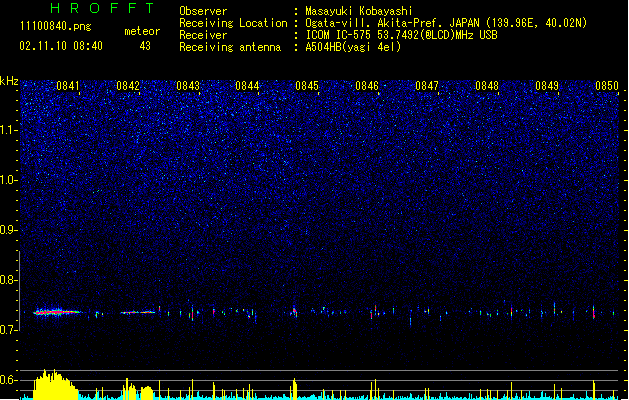Image resolution: width=629 pixels, height=400 pixels.
Task: Click the 1.0 kHz axis label
Action: click(9, 180)
